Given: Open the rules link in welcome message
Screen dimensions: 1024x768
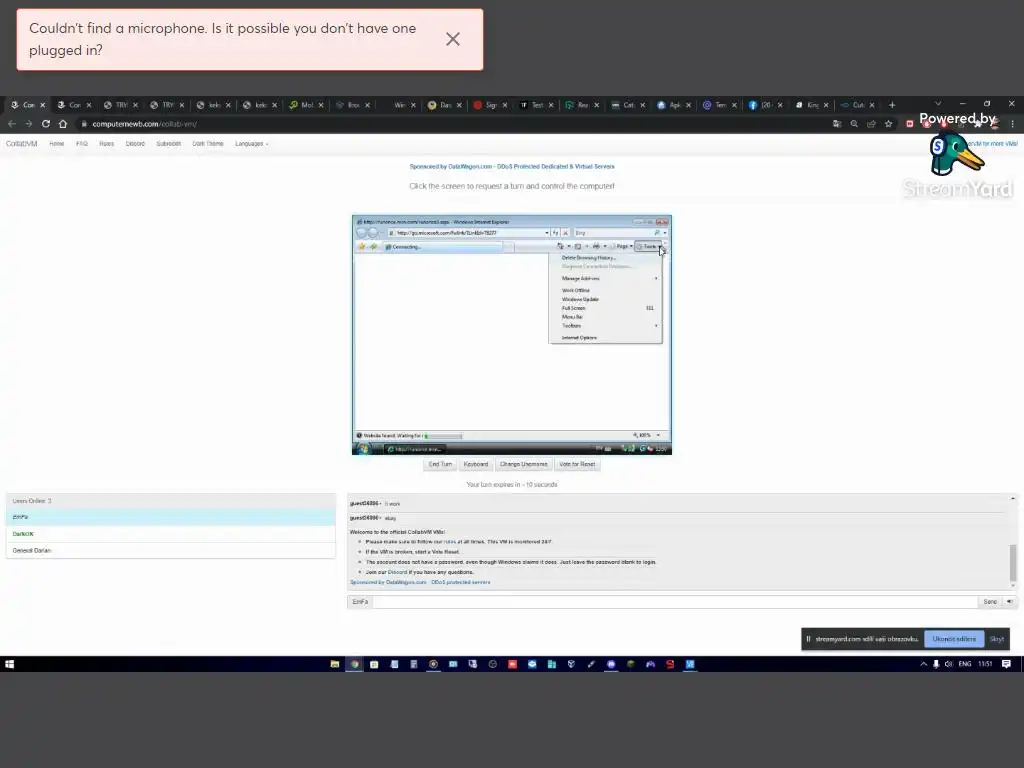Looking at the screenshot, I should (x=450, y=542).
